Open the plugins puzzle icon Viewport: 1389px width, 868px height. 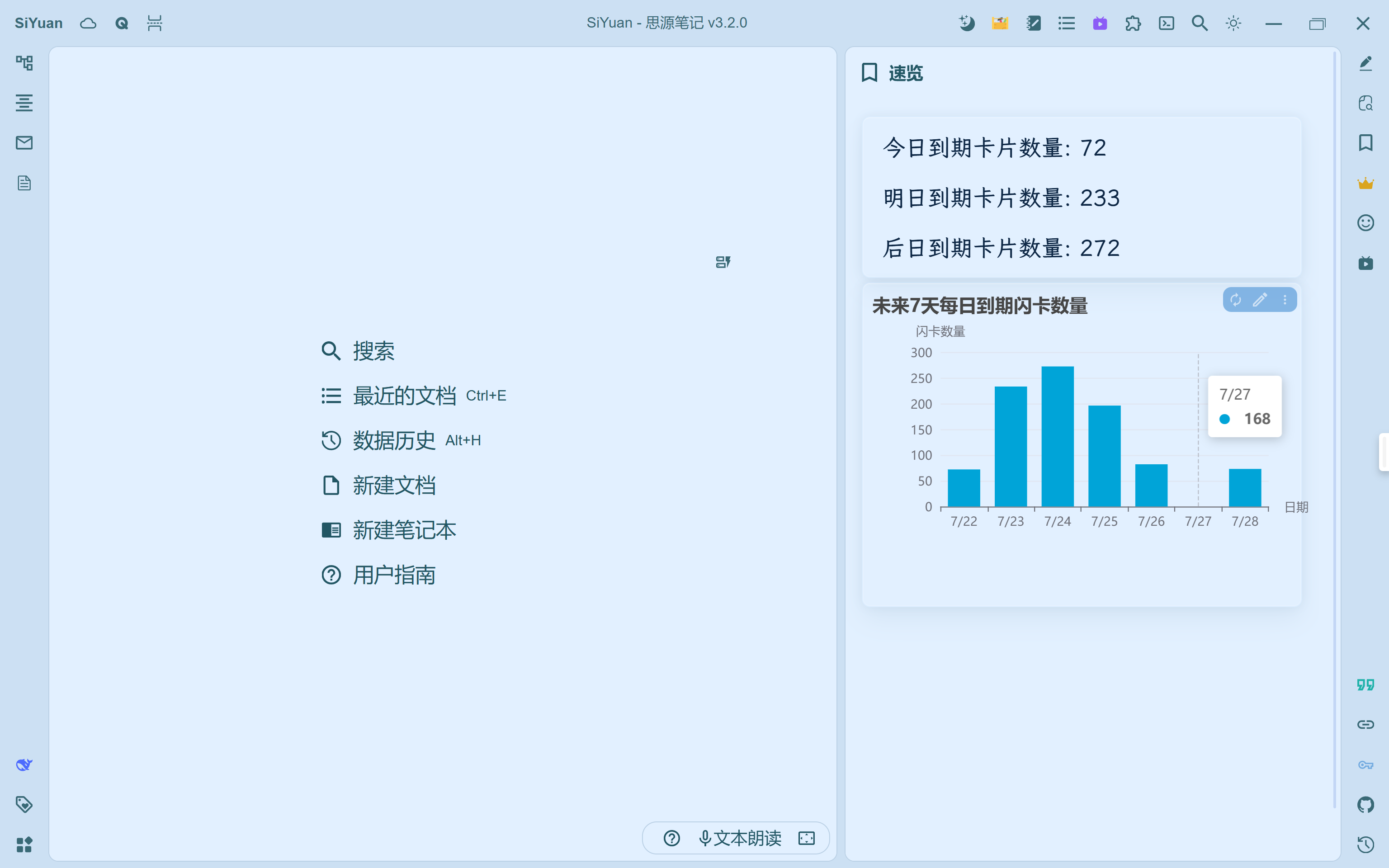click(1133, 23)
